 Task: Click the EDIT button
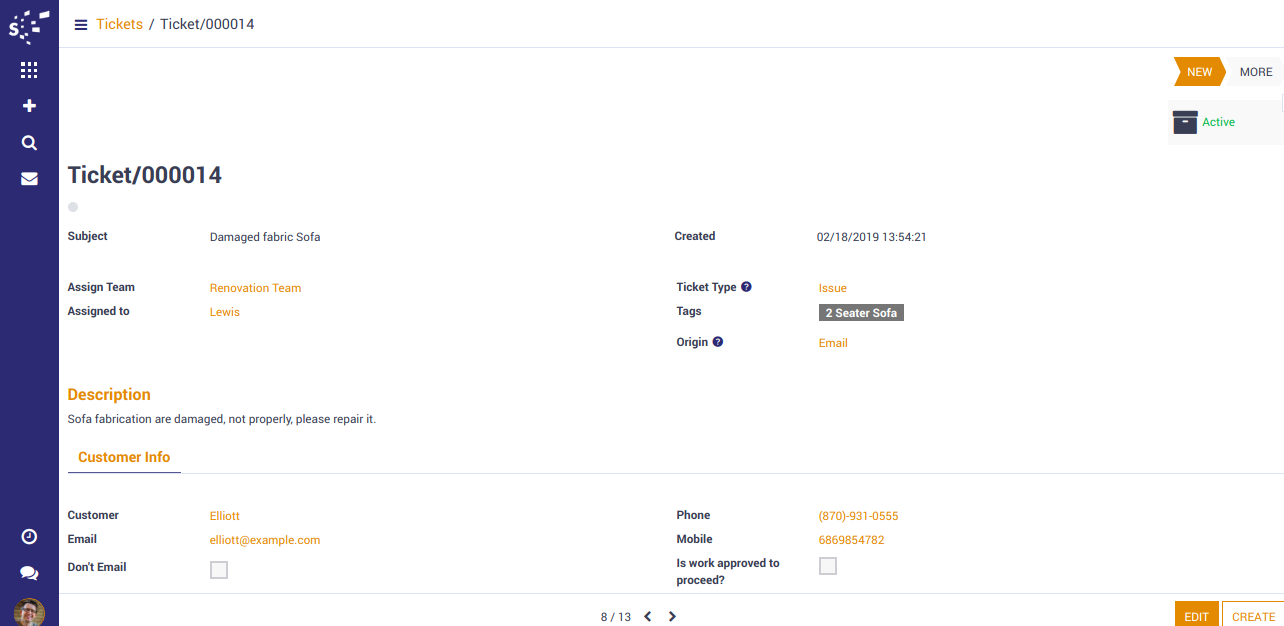(1196, 616)
